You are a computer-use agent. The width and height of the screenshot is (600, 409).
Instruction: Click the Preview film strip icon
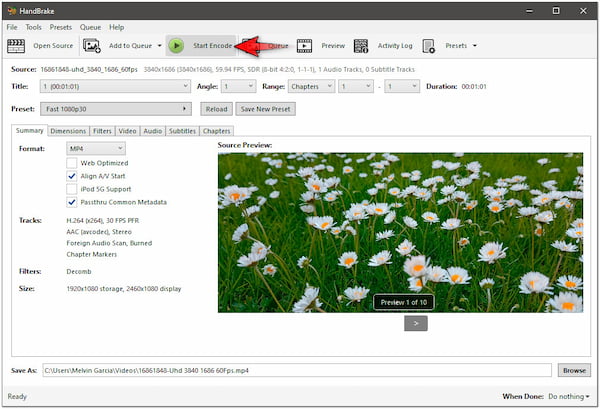pyautogui.click(x=305, y=46)
